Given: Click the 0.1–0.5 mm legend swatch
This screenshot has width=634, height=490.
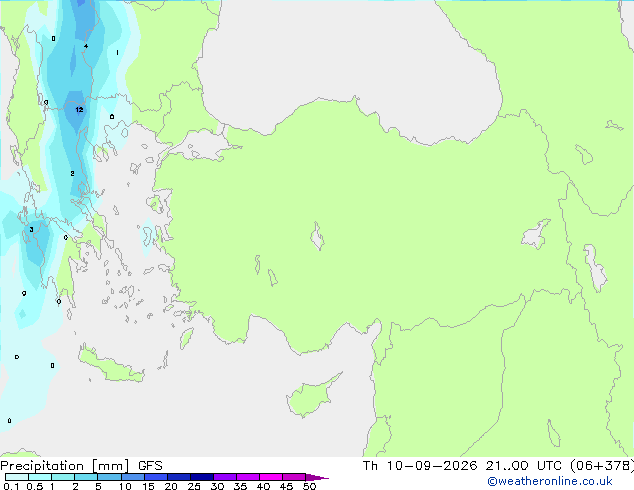Looking at the screenshot, I should [x=17, y=477].
